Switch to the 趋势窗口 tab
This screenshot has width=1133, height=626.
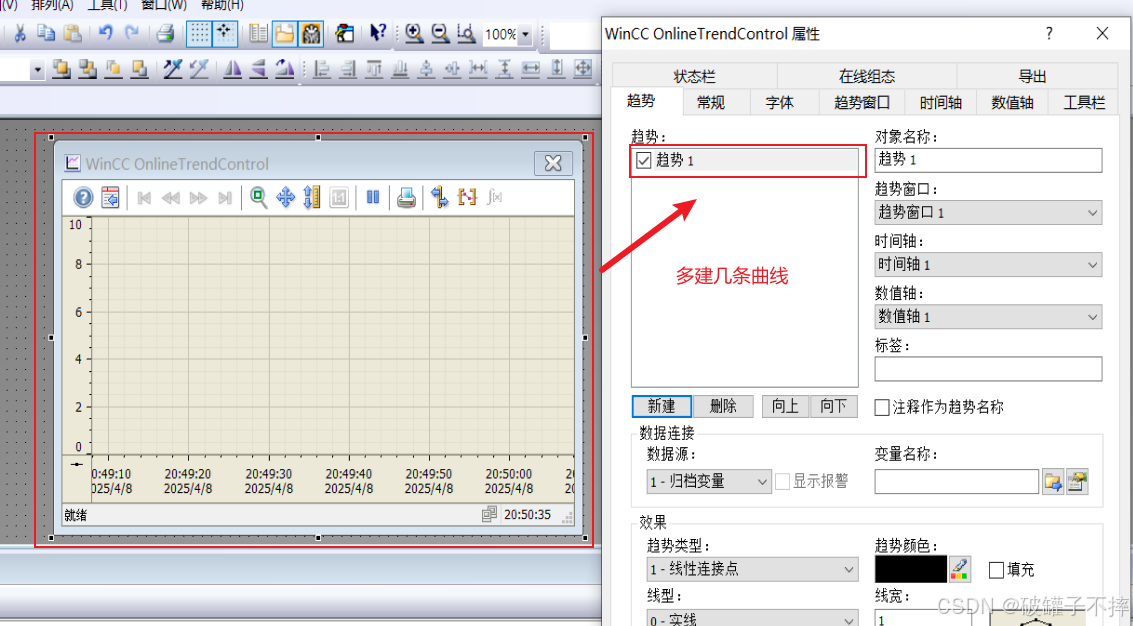[x=861, y=103]
